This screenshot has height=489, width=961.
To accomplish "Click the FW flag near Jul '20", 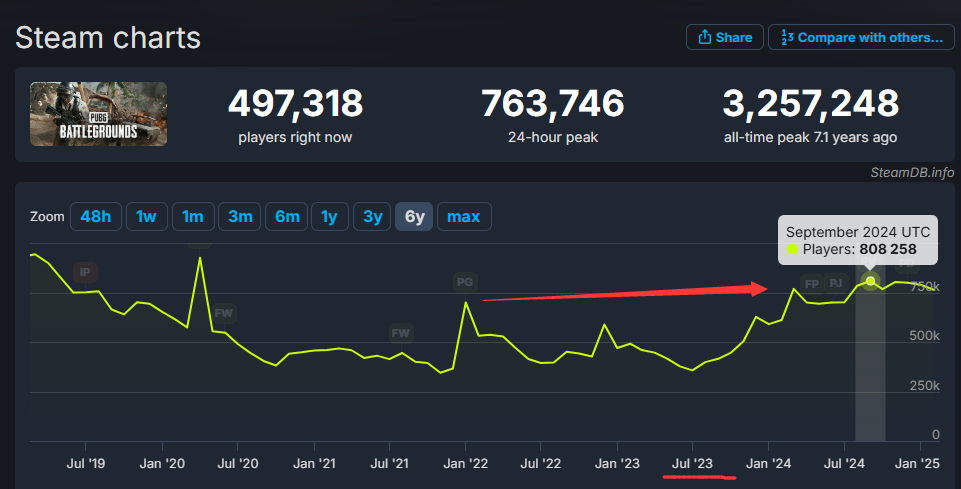I will [x=224, y=313].
